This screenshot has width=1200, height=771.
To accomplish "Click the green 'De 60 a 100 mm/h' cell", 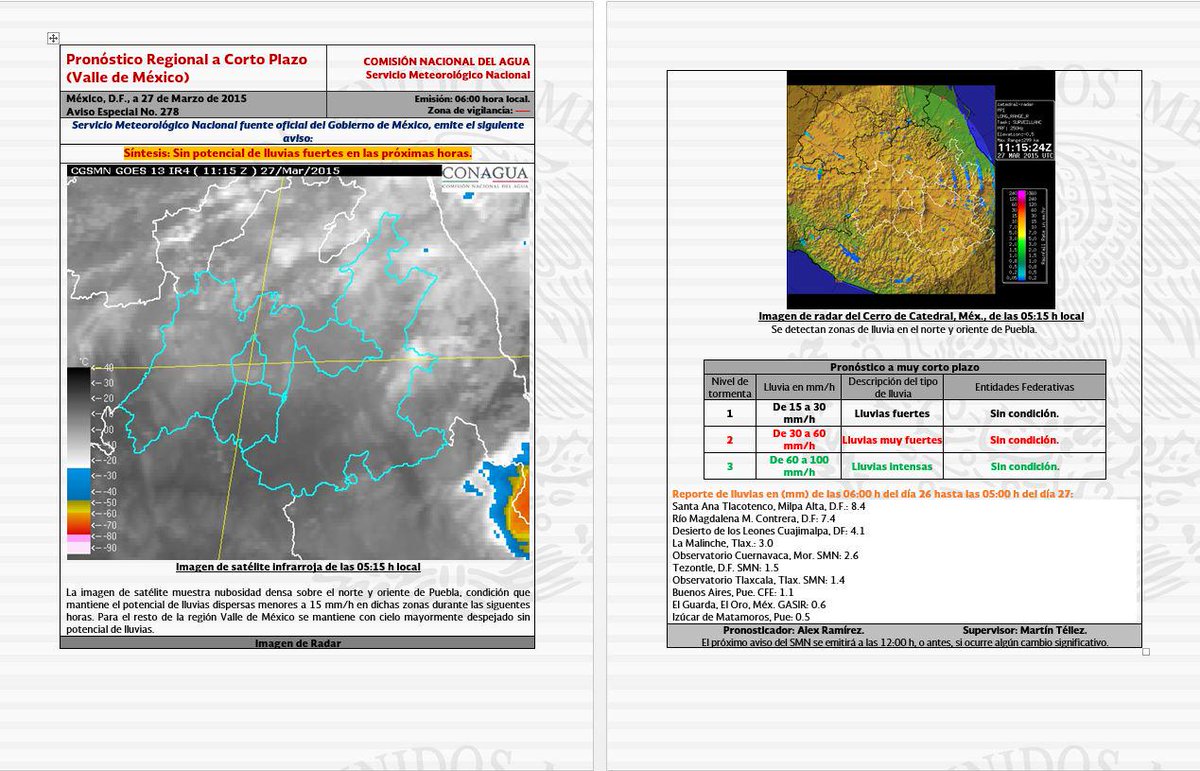I will (797, 466).
